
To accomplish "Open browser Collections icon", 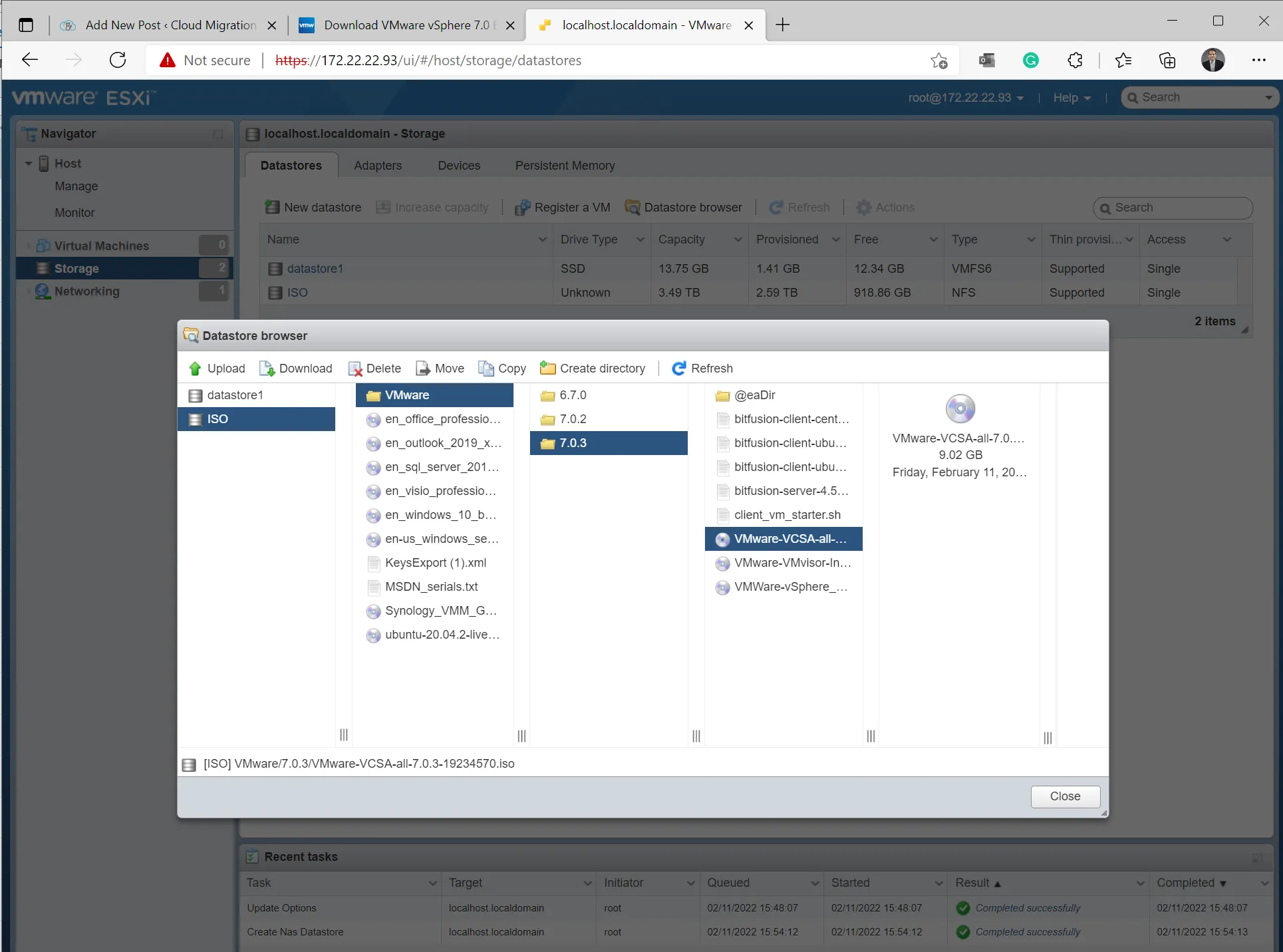I will coord(1167,61).
